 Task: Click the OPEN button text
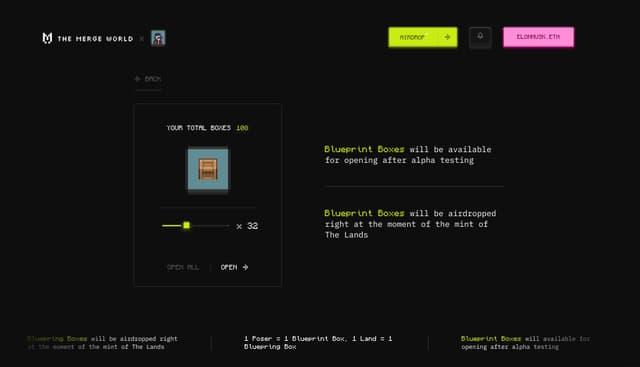coord(229,267)
